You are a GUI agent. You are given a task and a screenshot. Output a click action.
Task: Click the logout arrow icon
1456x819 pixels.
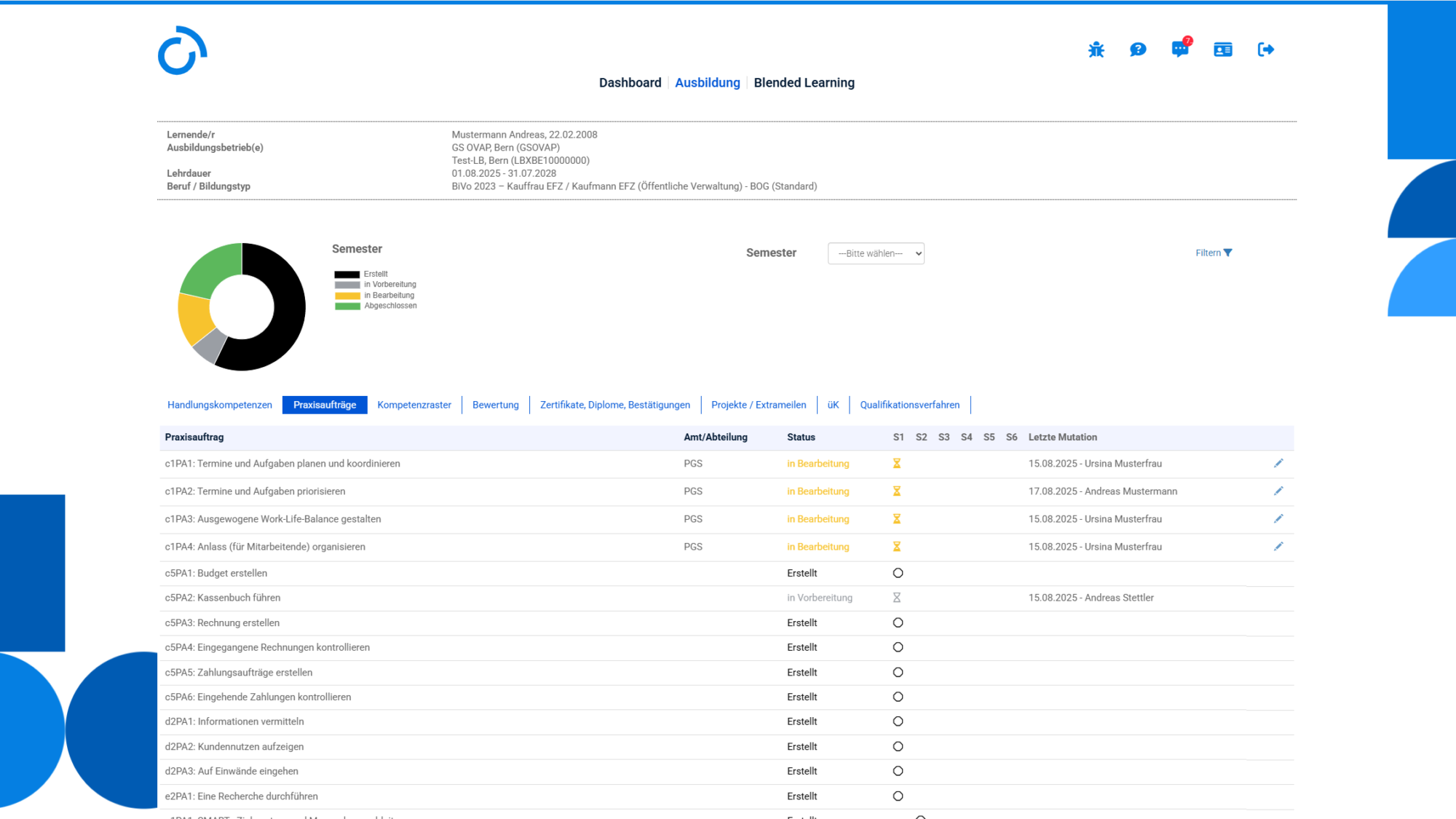click(1265, 50)
